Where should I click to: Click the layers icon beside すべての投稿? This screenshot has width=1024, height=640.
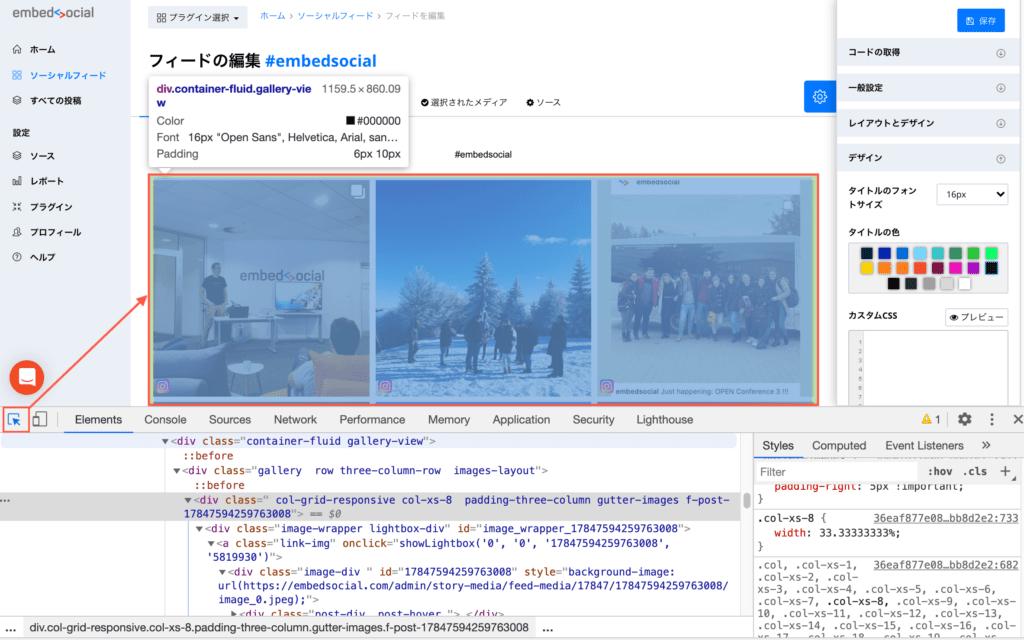pyautogui.click(x=17, y=100)
